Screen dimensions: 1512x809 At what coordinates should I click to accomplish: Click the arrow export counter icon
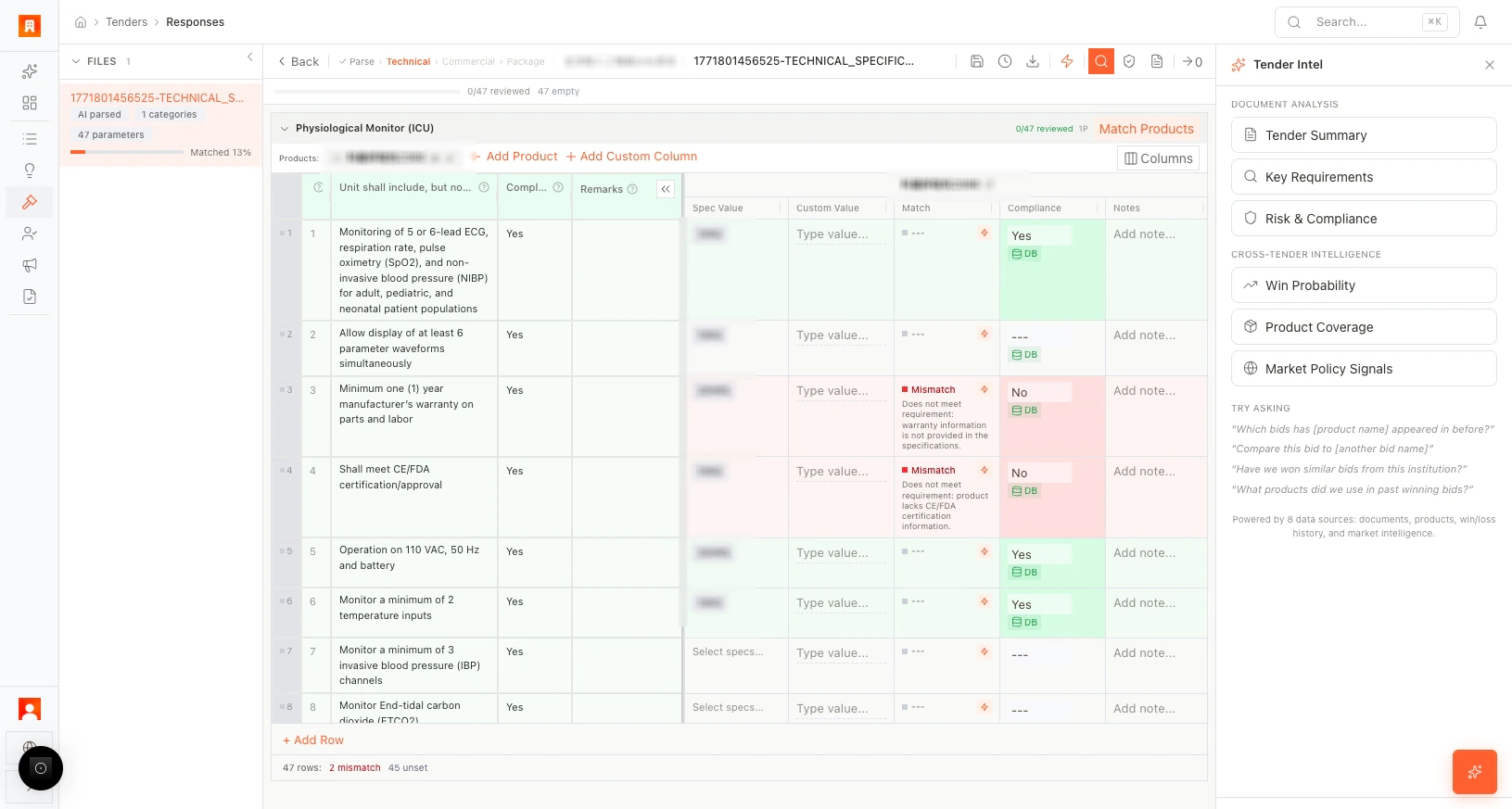pos(1192,61)
